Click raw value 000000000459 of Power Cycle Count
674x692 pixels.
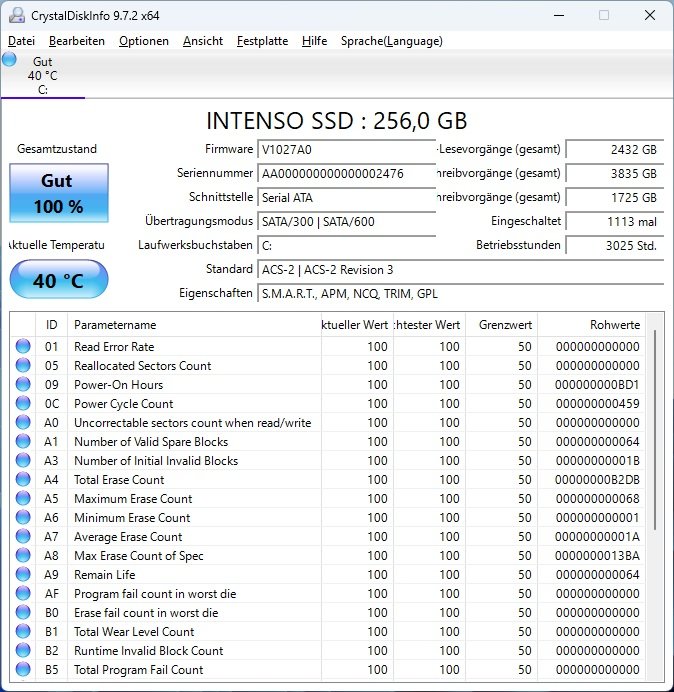(x=597, y=403)
